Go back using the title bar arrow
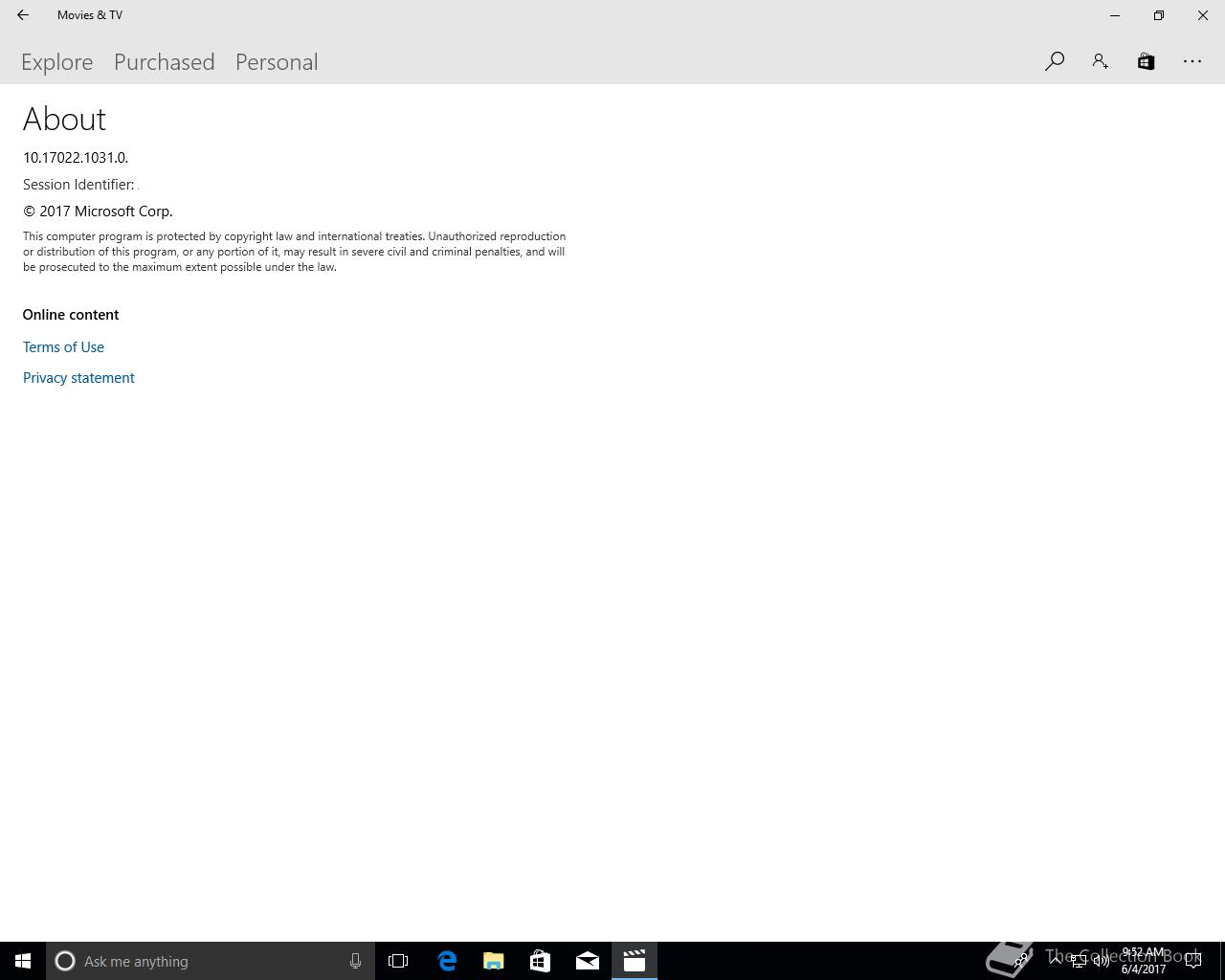1225x980 pixels. coord(23,15)
